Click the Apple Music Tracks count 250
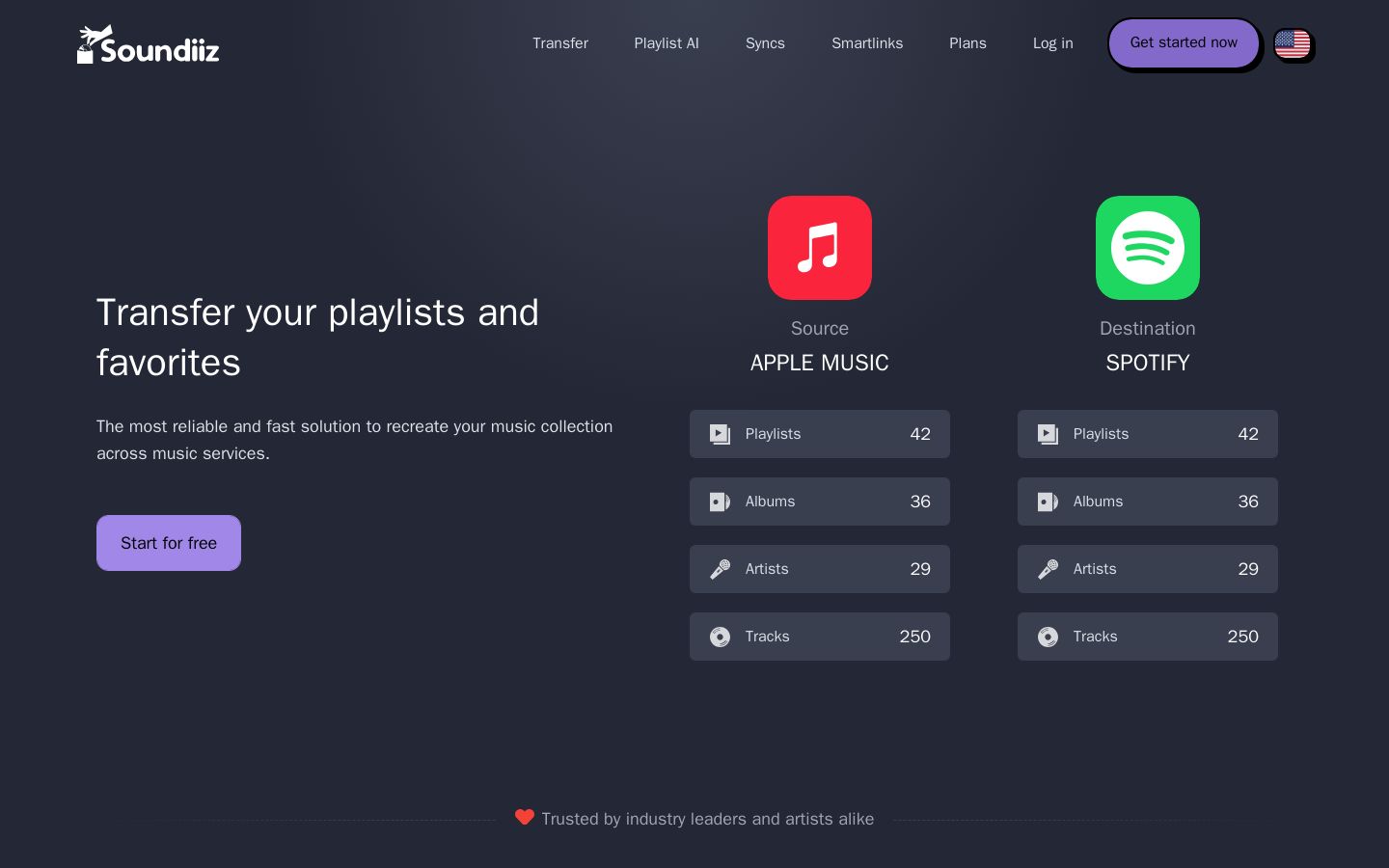 [x=915, y=637]
